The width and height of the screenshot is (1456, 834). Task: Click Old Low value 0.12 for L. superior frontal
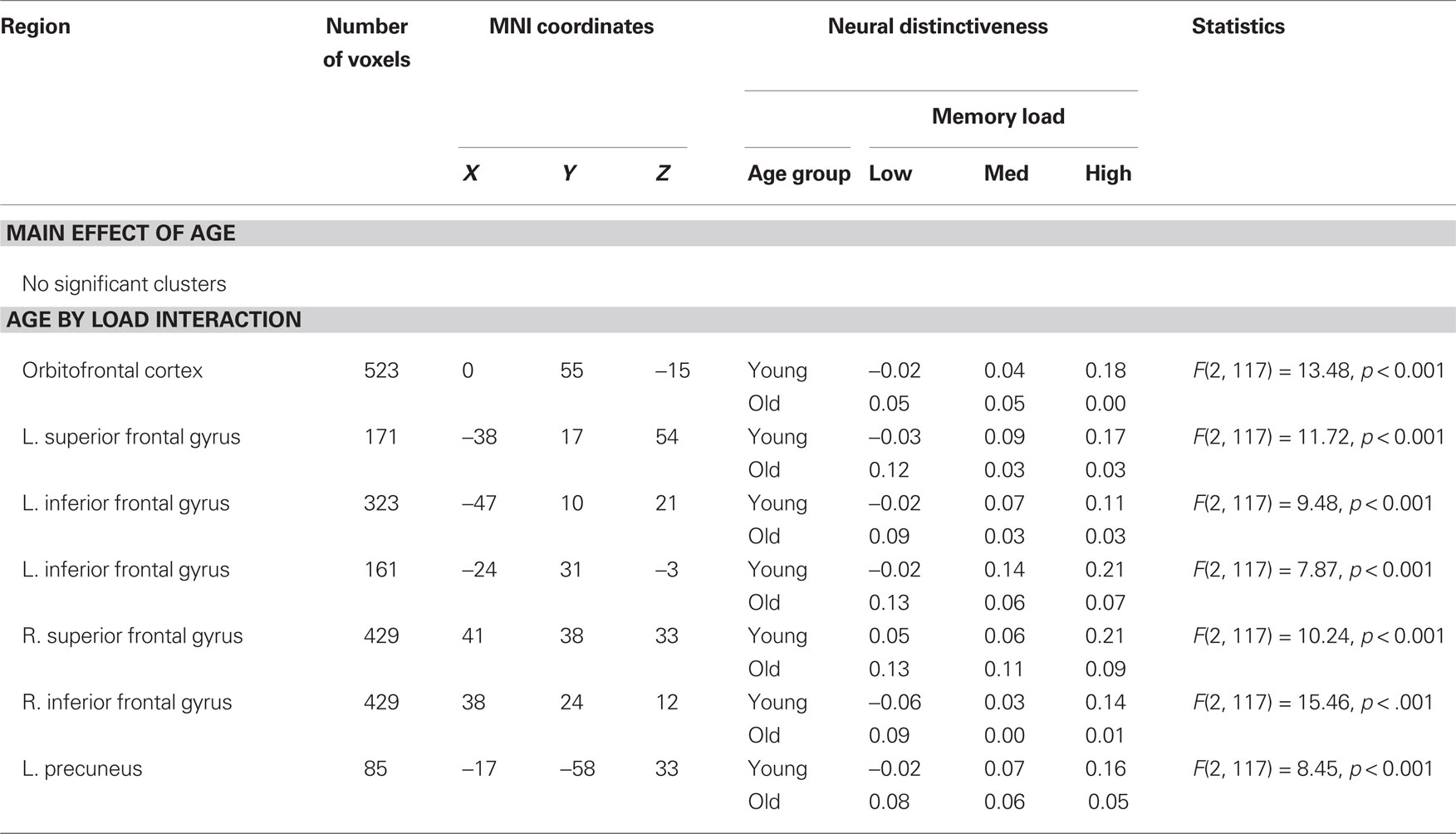click(x=889, y=470)
